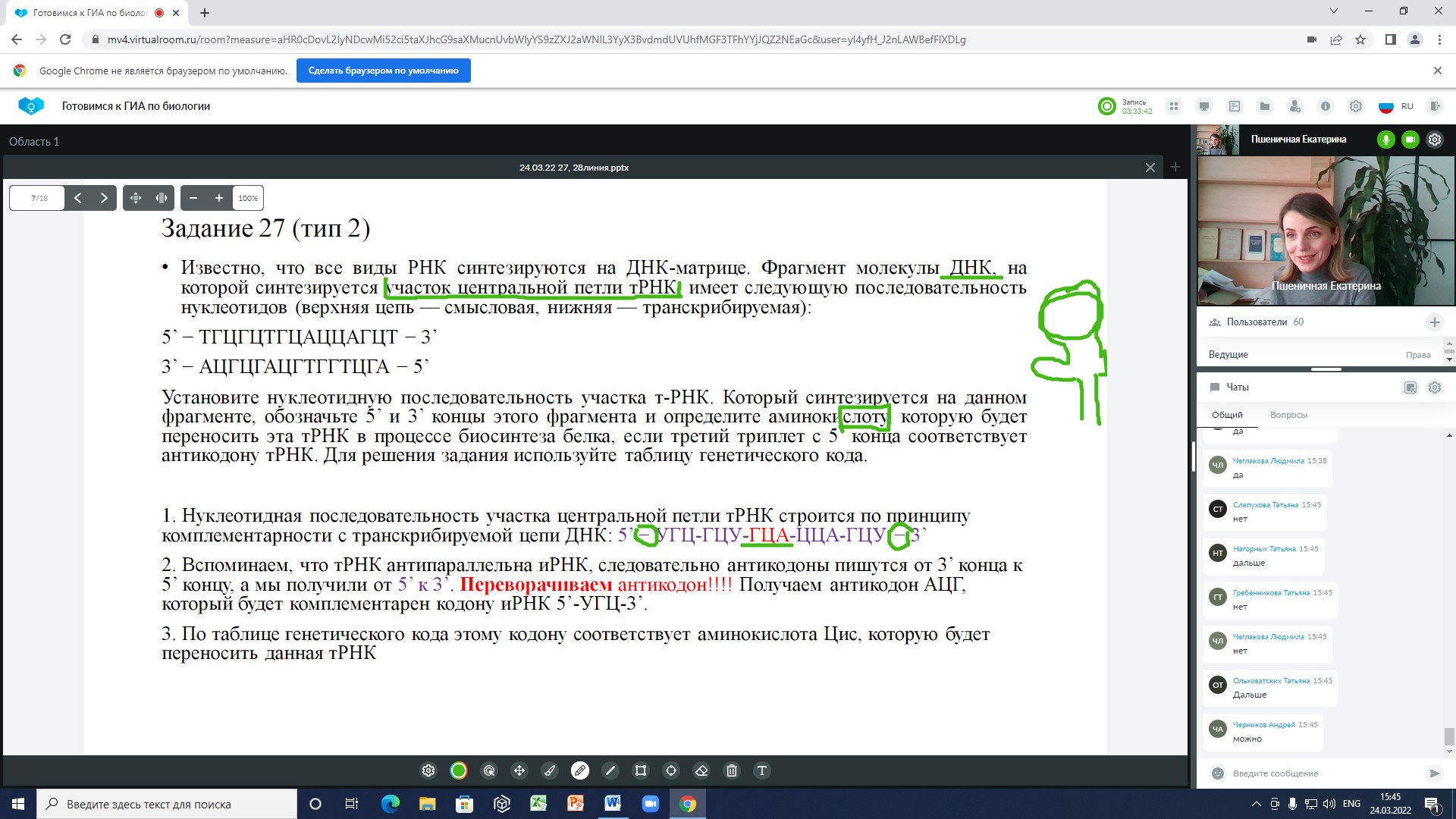Click the trash can to clear drawings
The image size is (1456, 819).
(x=732, y=770)
